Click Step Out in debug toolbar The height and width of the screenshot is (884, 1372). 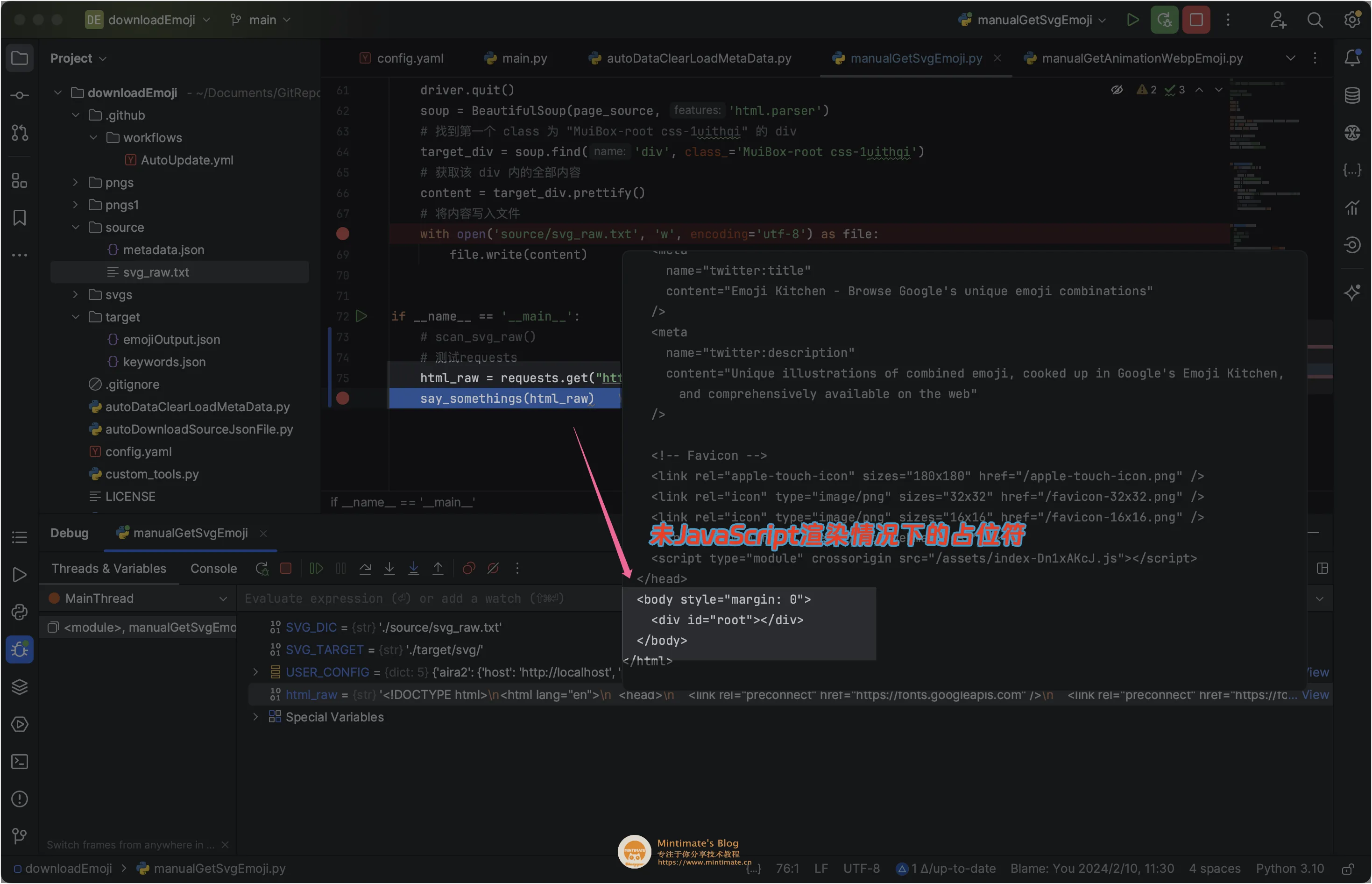click(x=438, y=568)
